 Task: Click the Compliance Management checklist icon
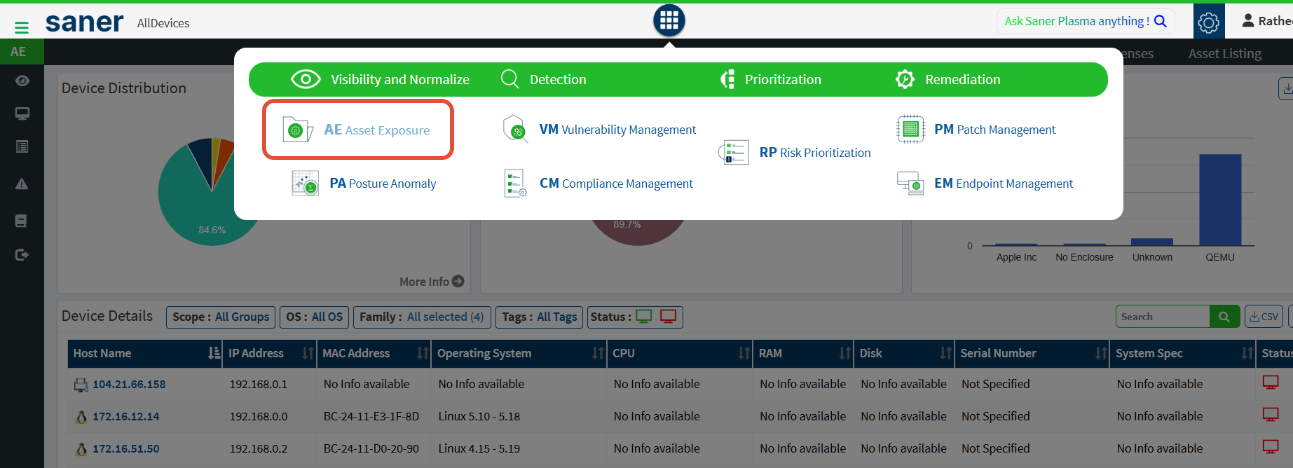tap(516, 184)
